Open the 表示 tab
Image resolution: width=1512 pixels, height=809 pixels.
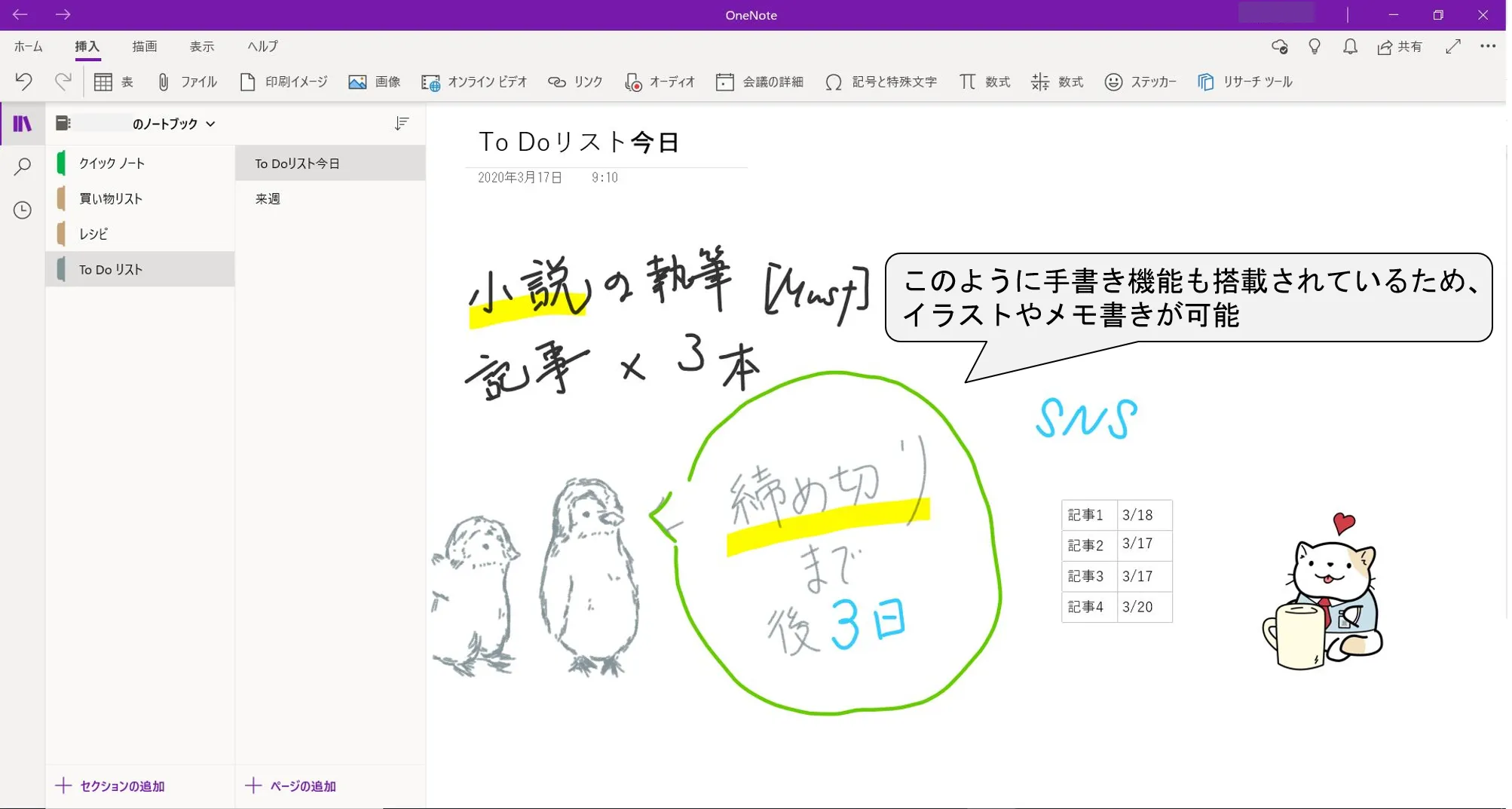[x=202, y=47]
